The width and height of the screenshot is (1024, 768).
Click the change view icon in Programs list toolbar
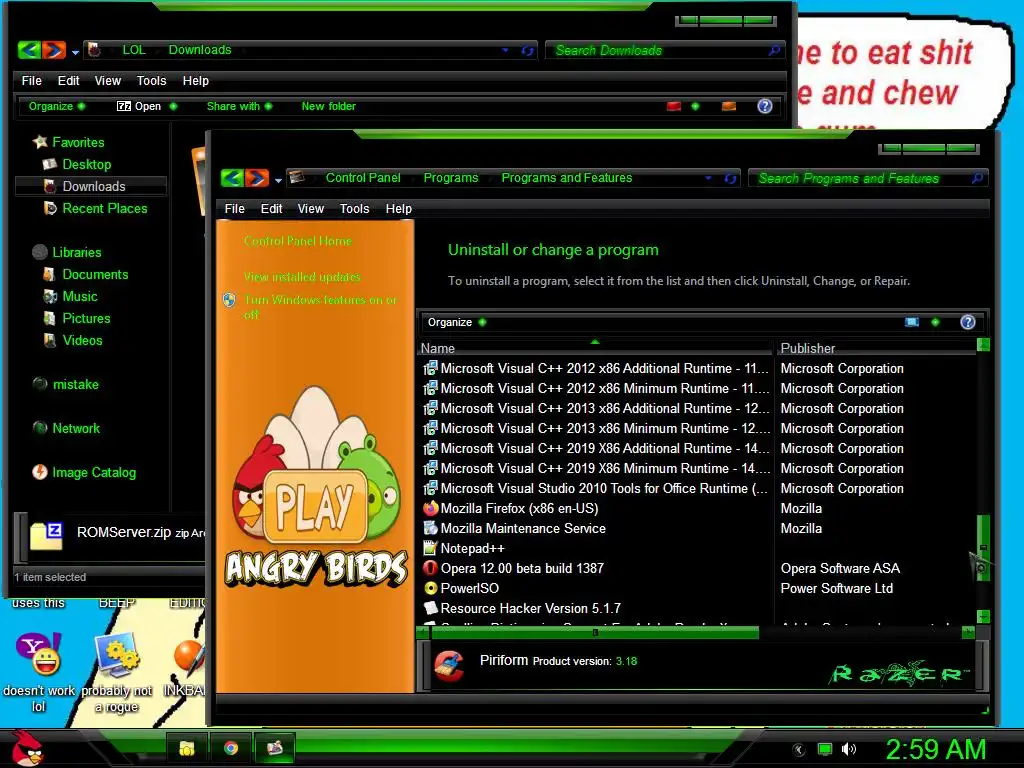(x=912, y=322)
